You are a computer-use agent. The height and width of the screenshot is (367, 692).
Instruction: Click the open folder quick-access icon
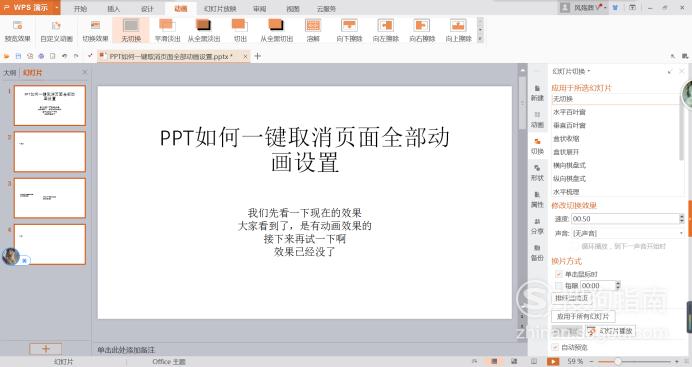click(7, 56)
